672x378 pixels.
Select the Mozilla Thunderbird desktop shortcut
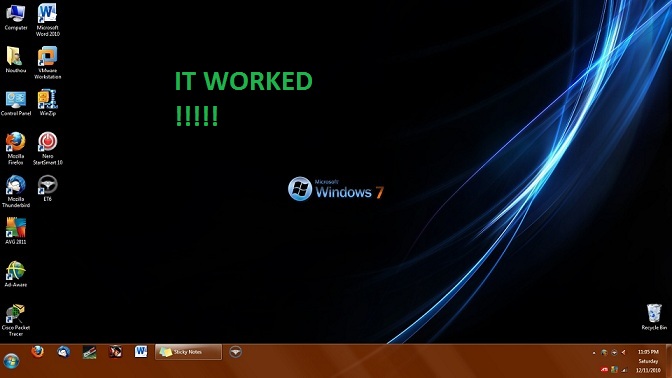pyautogui.click(x=16, y=191)
